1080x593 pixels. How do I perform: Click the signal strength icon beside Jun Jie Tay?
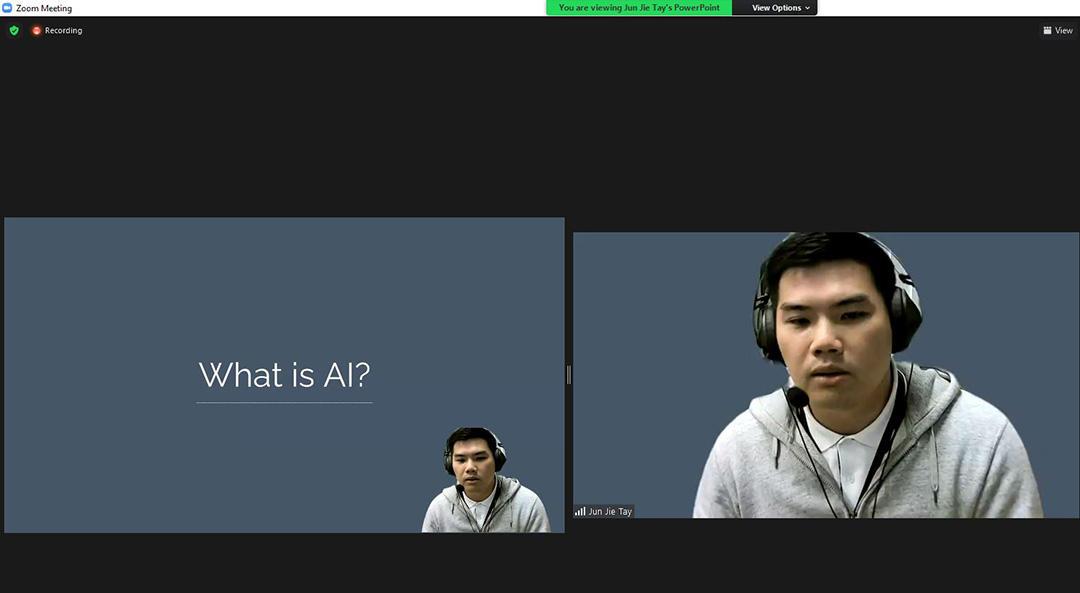tap(580, 512)
